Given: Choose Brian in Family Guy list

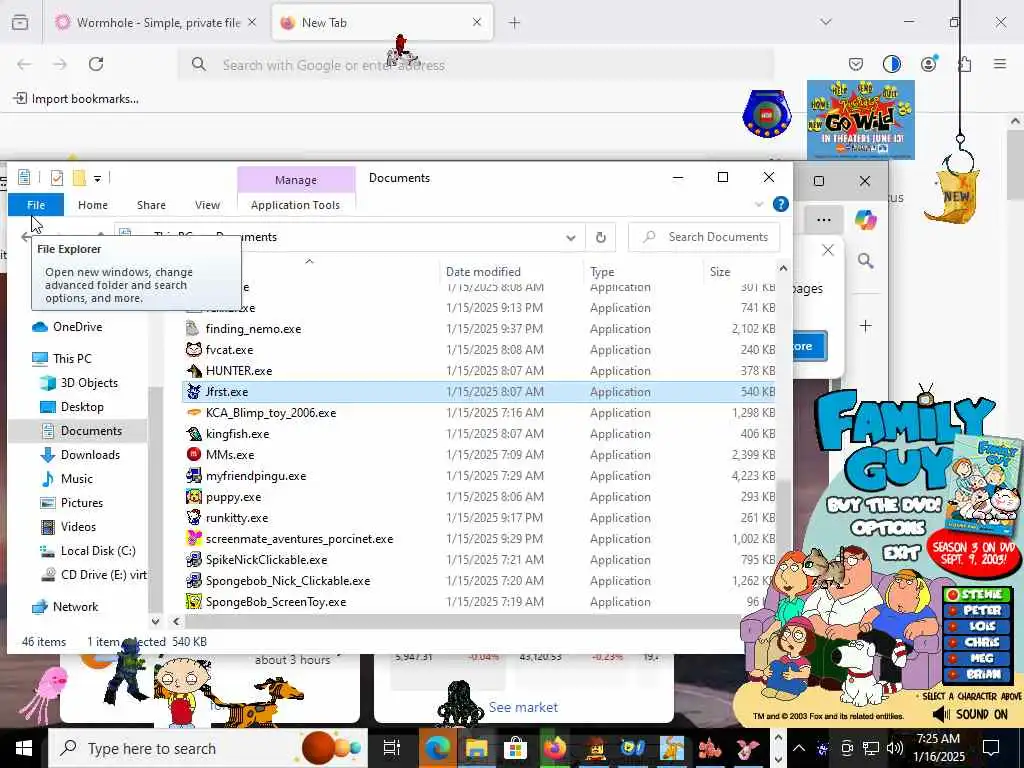Looking at the screenshot, I should [977, 674].
